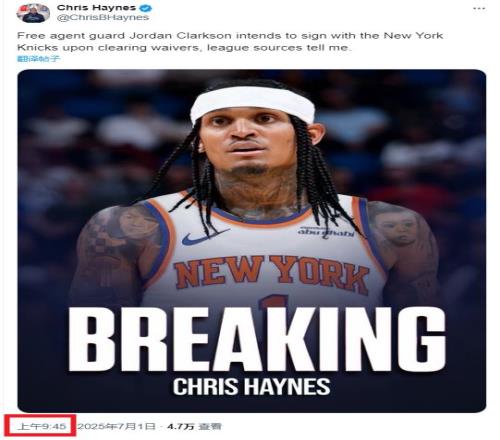Viewport: 500px width, 440px height.
Task: Open the 4.7万 view count
Action: (x=194, y=426)
